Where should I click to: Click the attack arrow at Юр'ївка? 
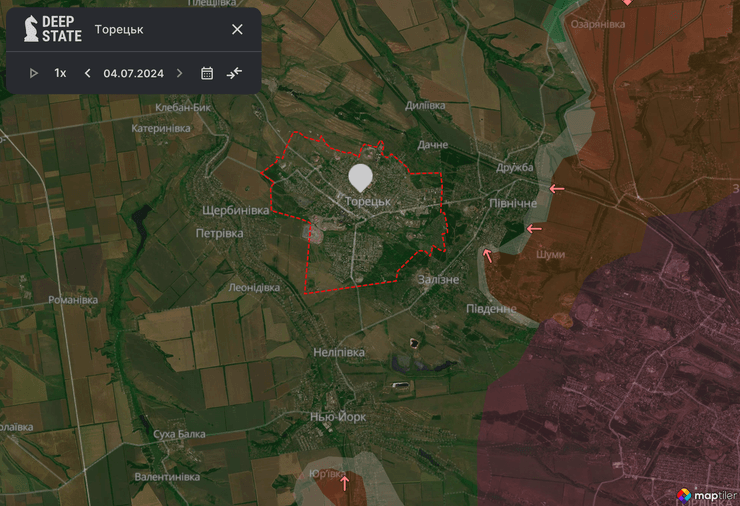(345, 483)
